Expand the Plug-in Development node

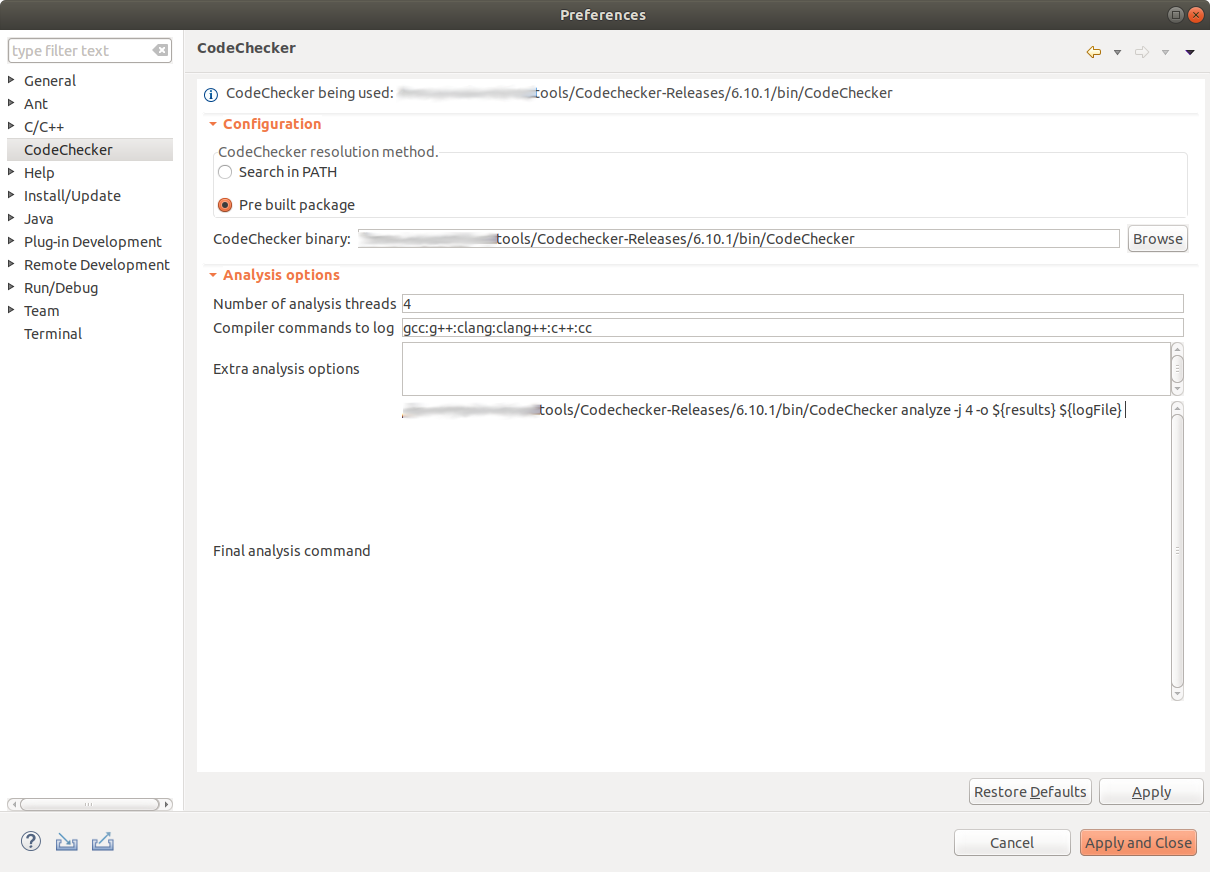(12, 241)
